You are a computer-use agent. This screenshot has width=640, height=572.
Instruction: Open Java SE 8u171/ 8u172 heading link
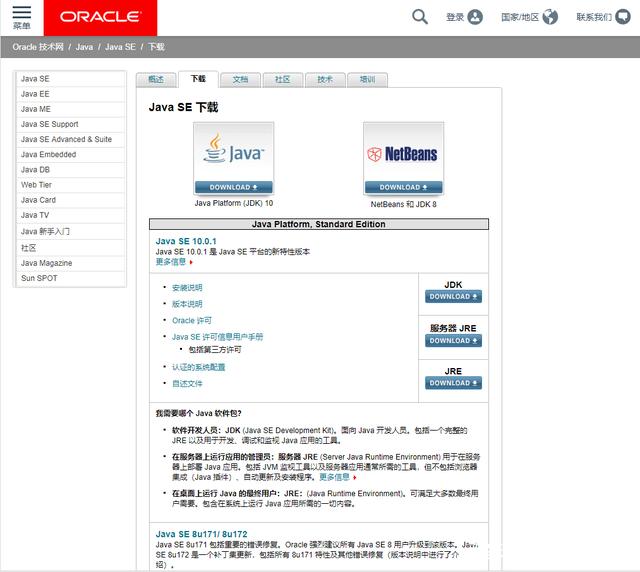(201, 534)
